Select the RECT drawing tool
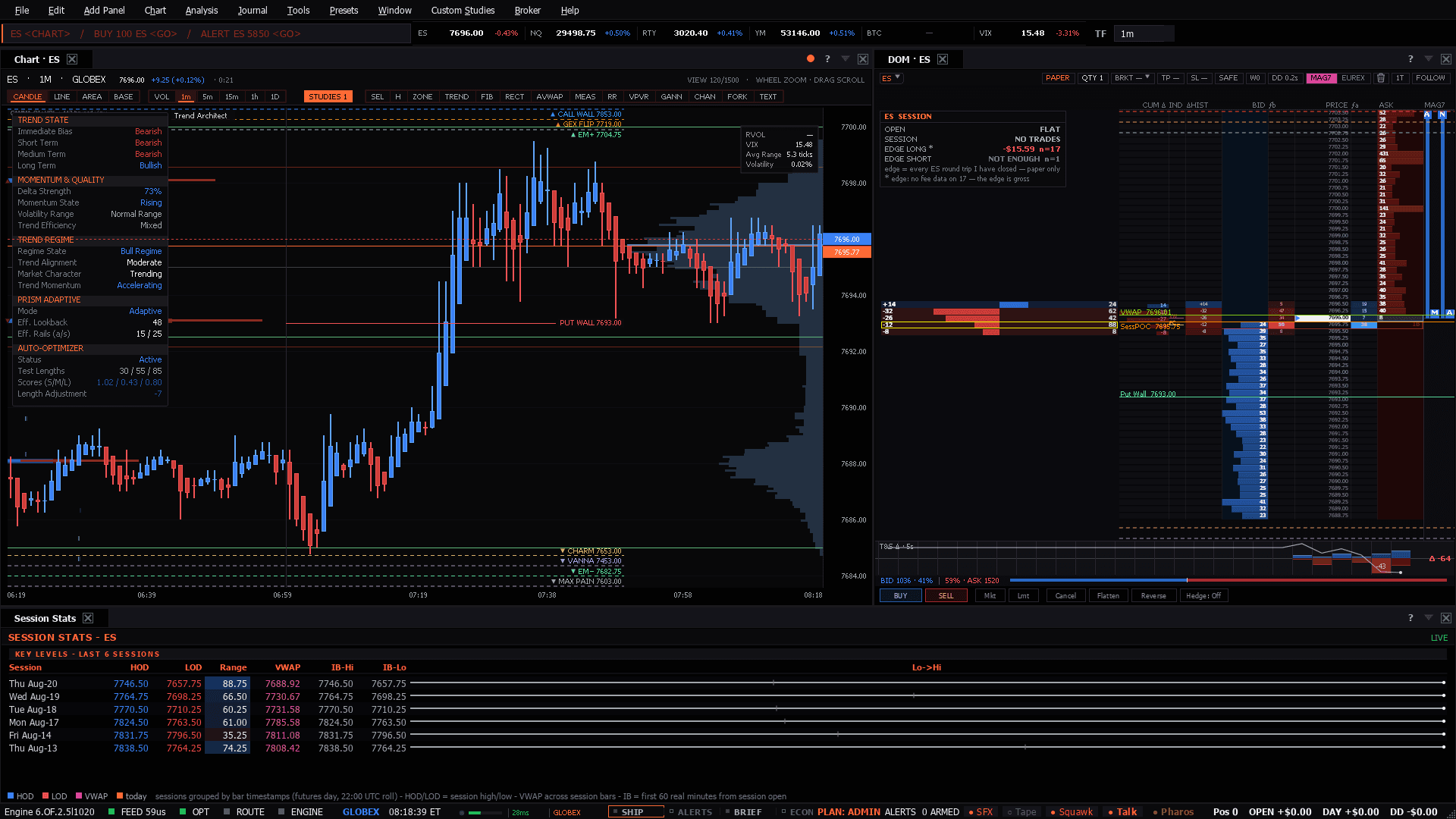This screenshot has height=819, width=1456. (514, 97)
